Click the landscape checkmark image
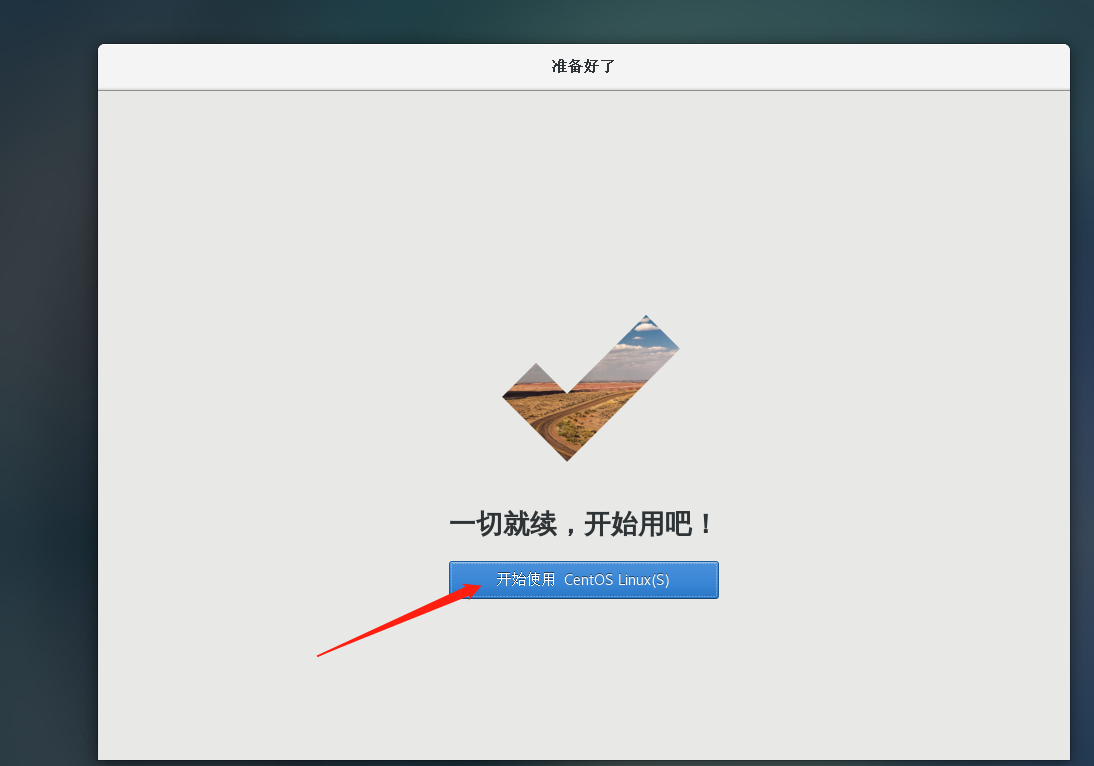The width and height of the screenshot is (1094, 766). [590, 388]
